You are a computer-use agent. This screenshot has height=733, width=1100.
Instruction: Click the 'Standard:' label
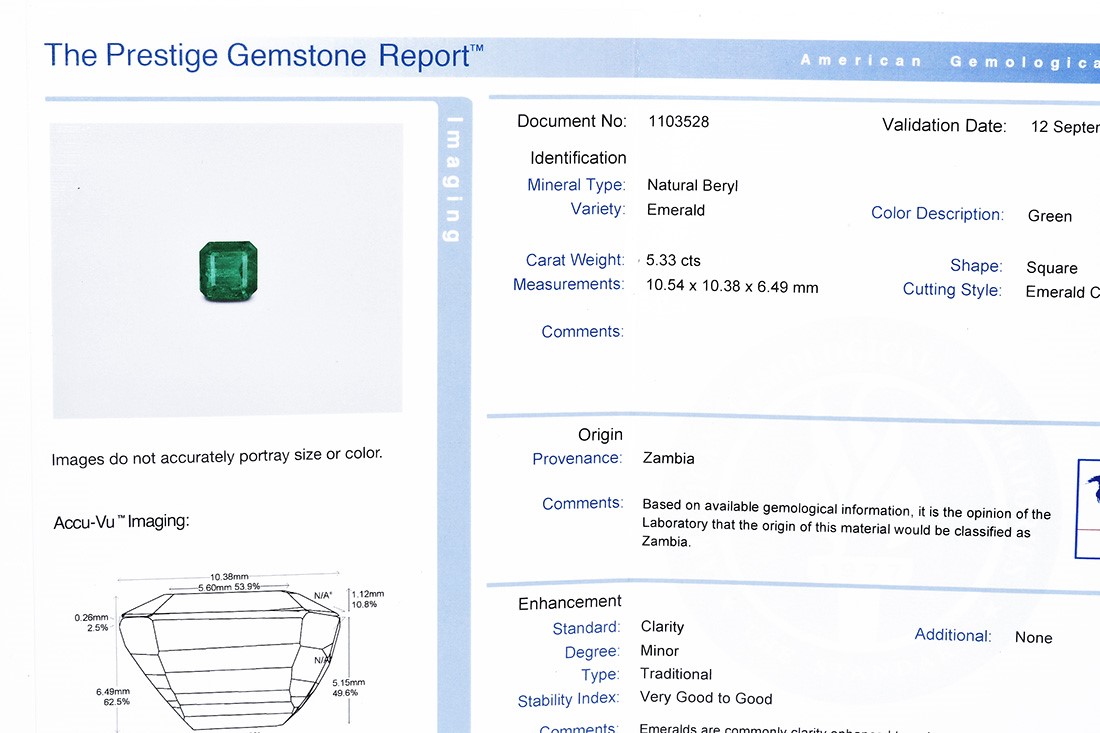(x=586, y=628)
